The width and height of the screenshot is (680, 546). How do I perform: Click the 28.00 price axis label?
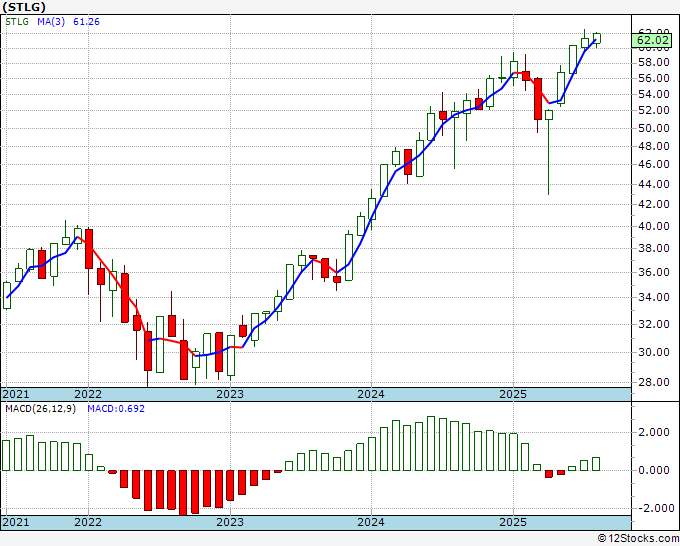point(654,382)
